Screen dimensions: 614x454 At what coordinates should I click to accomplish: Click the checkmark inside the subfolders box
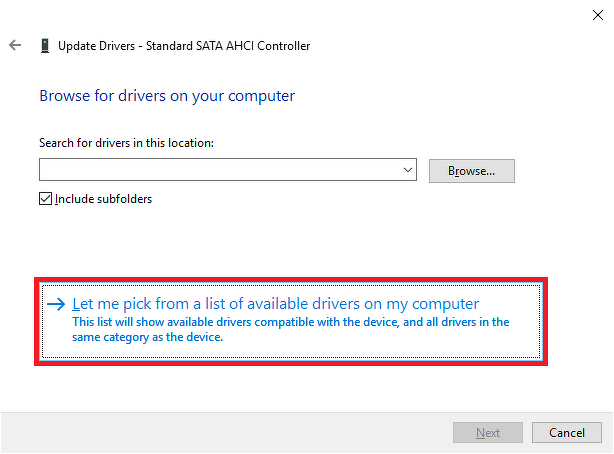pyautogui.click(x=45, y=199)
